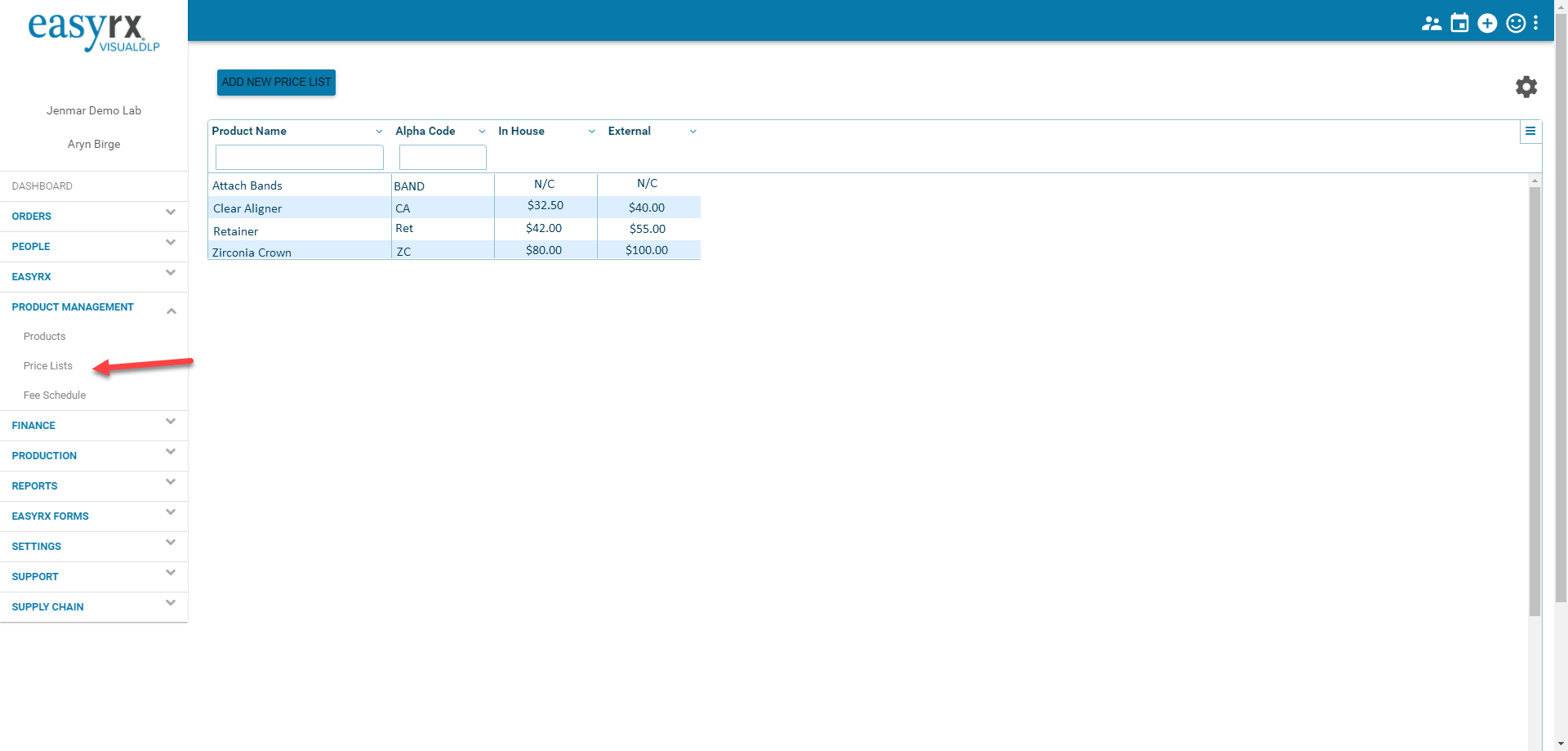Click the Product Name filter field

(300, 157)
